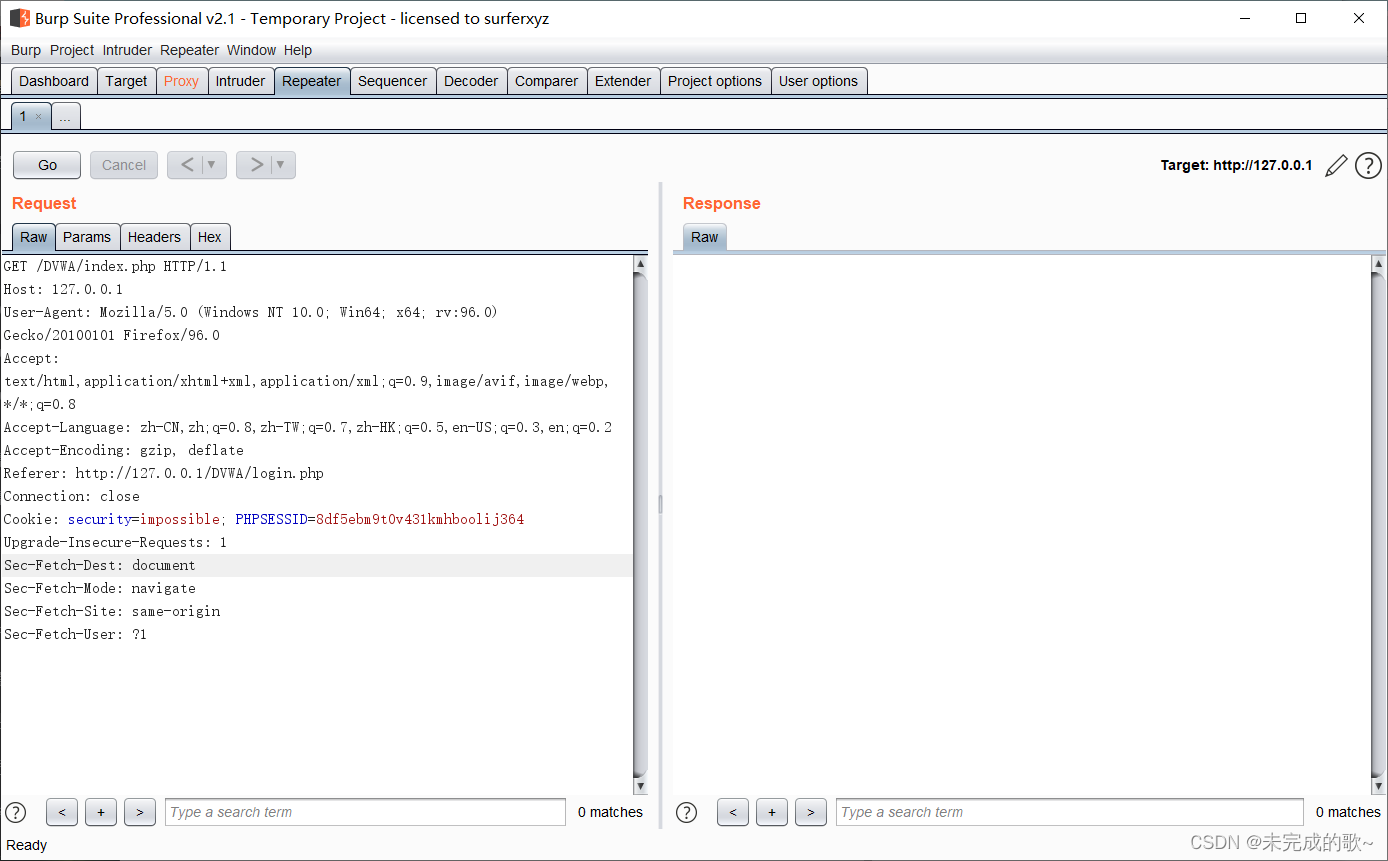1388x861 pixels.
Task: Focus the request search term field
Action: (365, 812)
